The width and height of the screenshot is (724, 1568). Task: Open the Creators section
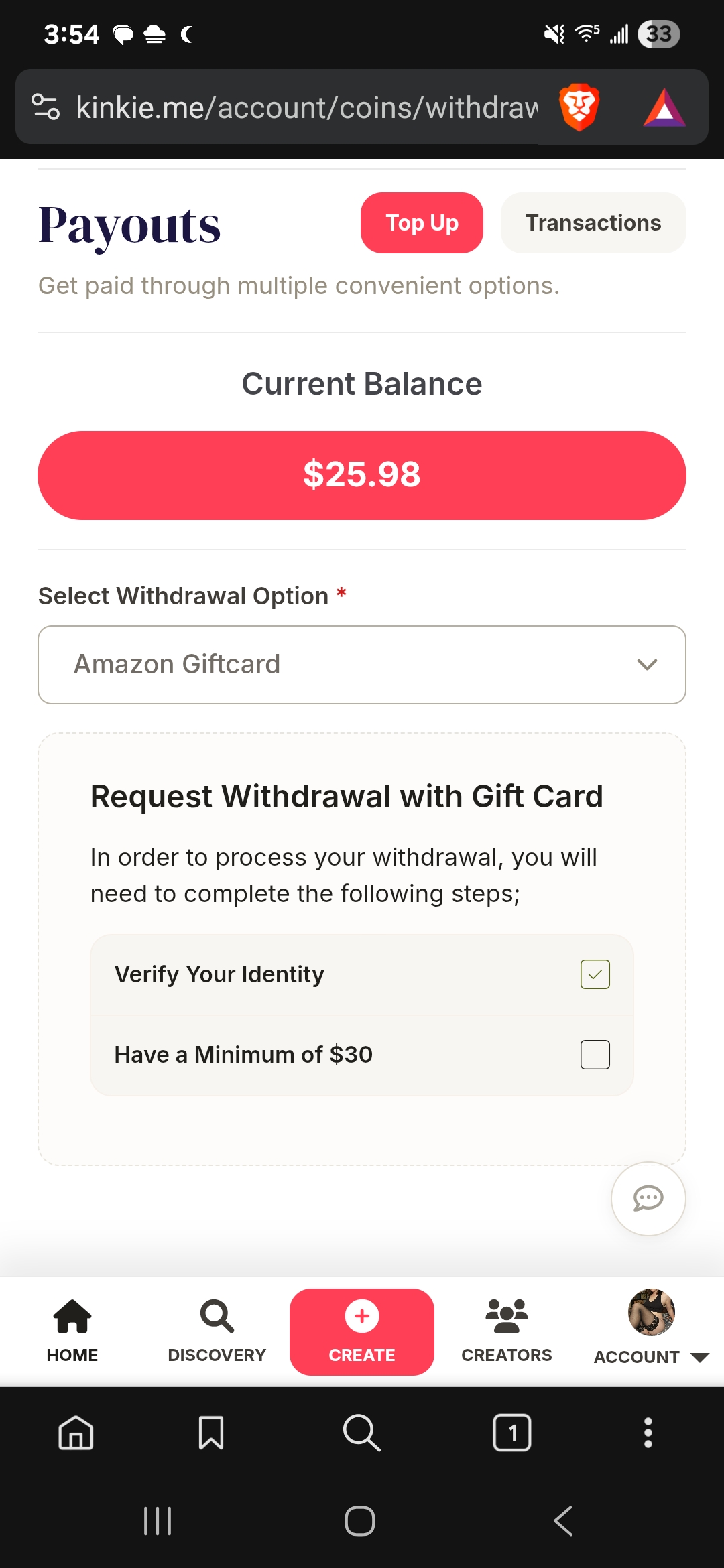(507, 1331)
